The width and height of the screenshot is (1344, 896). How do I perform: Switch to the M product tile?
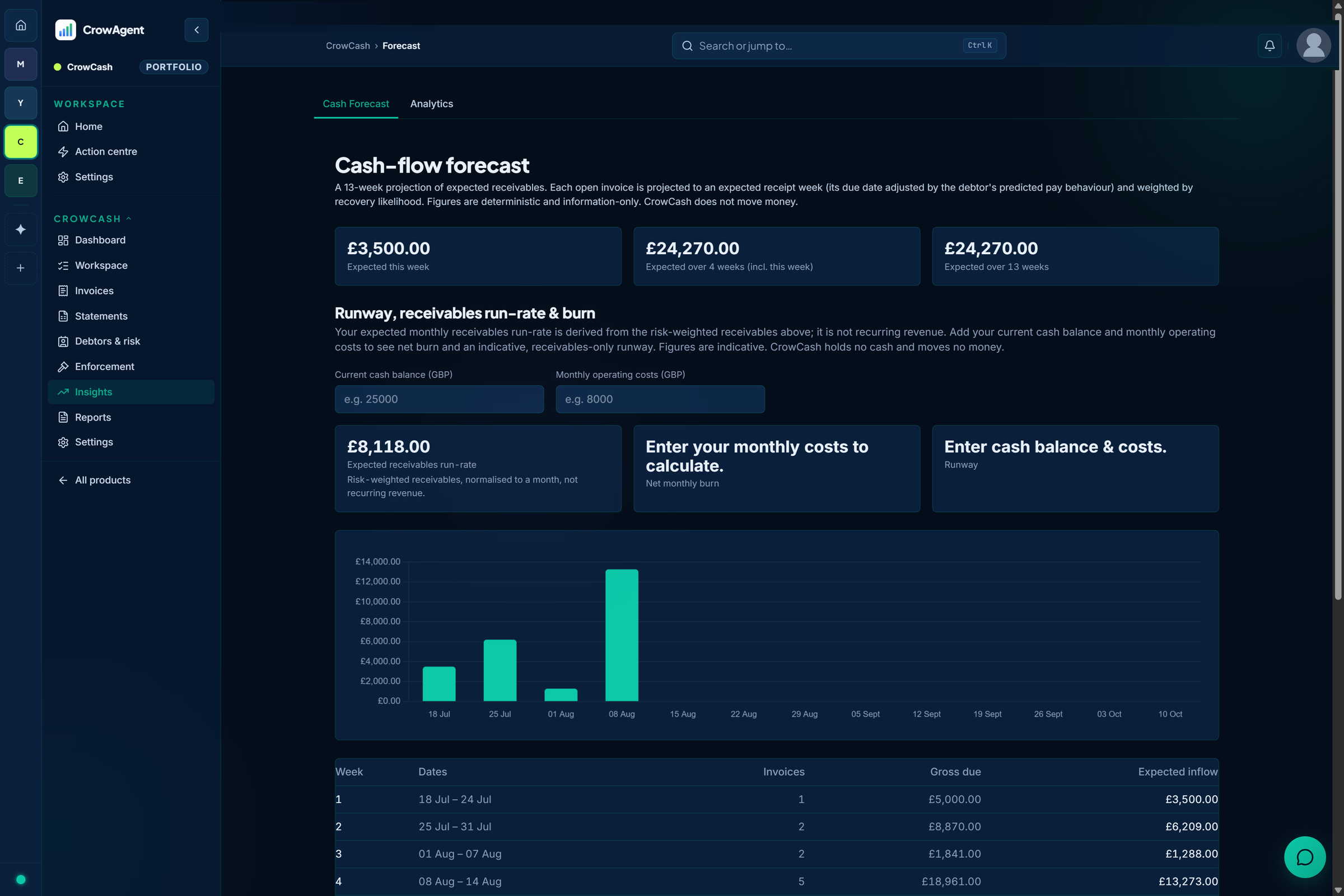click(21, 64)
